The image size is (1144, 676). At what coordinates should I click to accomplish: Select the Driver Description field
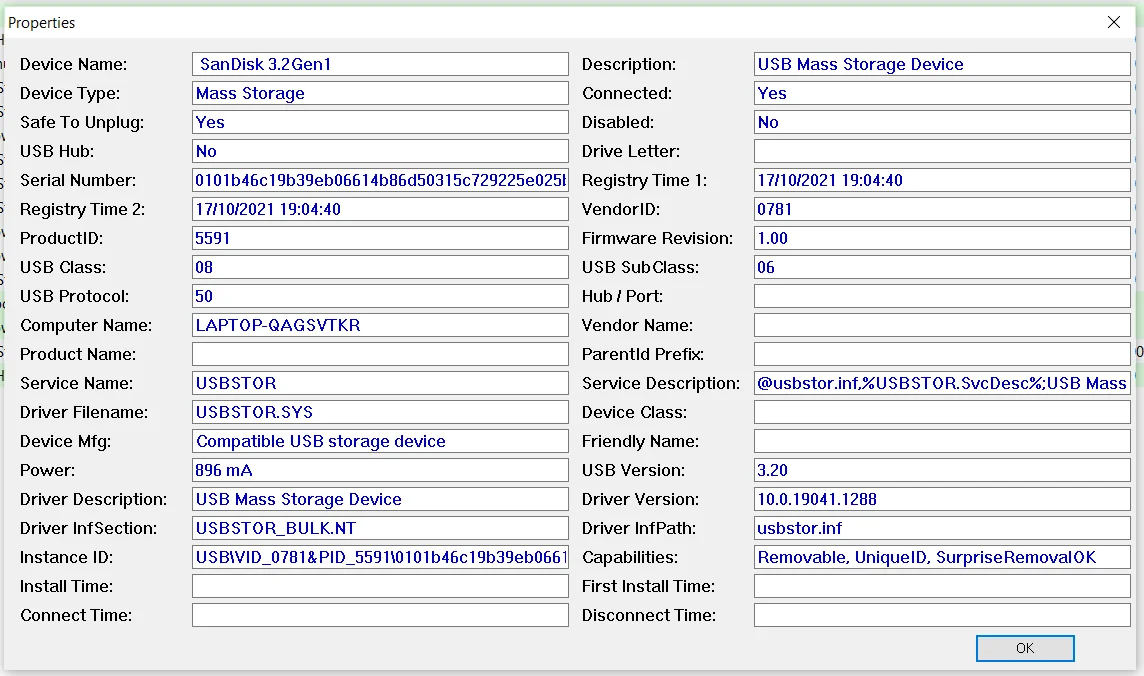(380, 500)
